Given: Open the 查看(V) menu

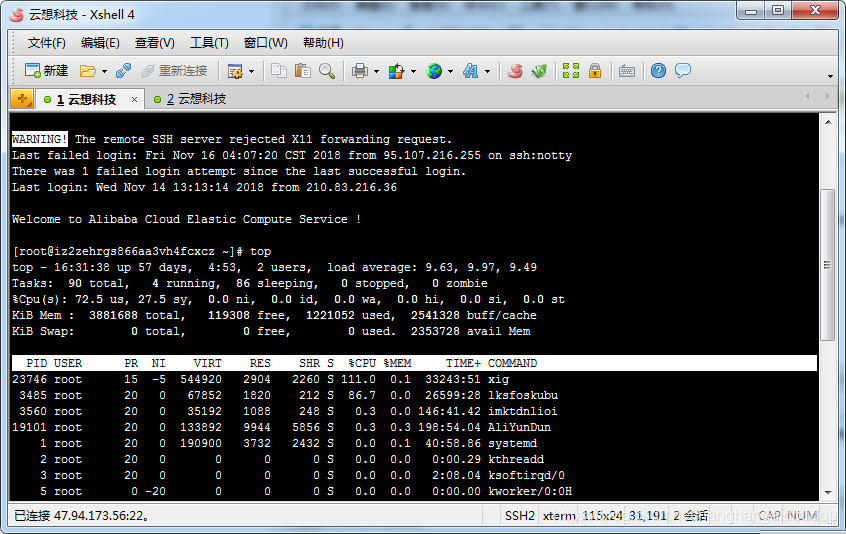Looking at the screenshot, I should pos(154,43).
